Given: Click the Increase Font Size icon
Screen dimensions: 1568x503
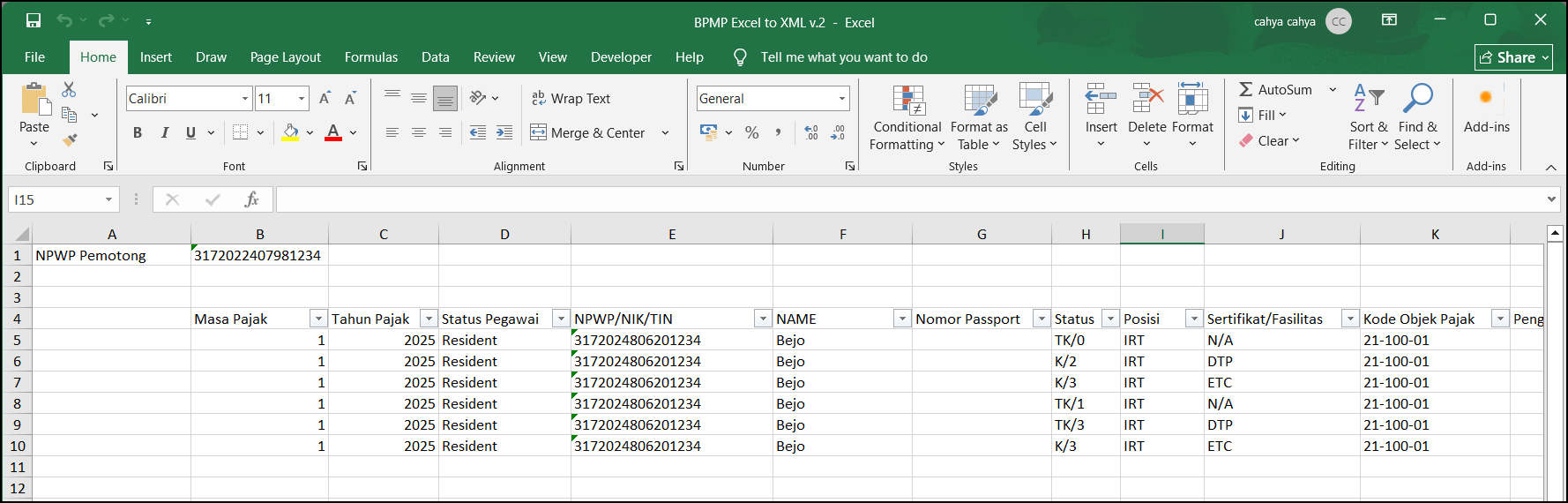Looking at the screenshot, I should point(325,99).
